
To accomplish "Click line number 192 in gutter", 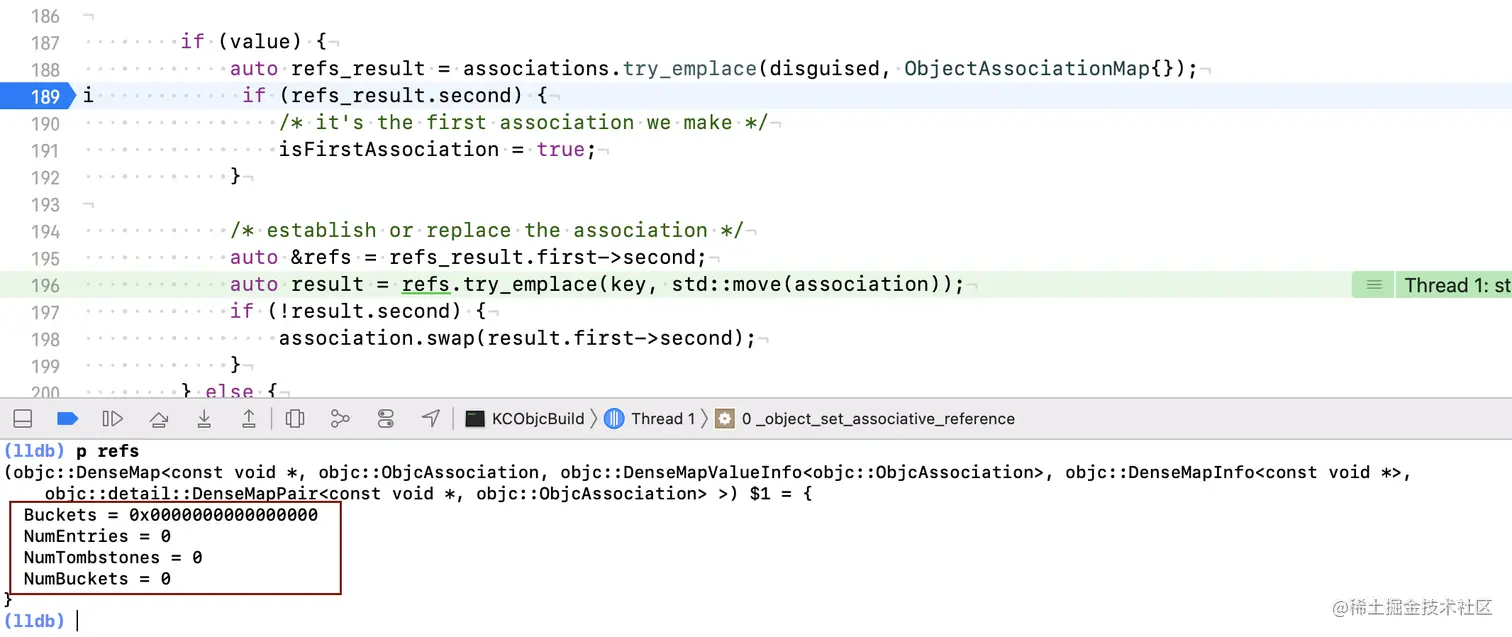I will pos(45,177).
